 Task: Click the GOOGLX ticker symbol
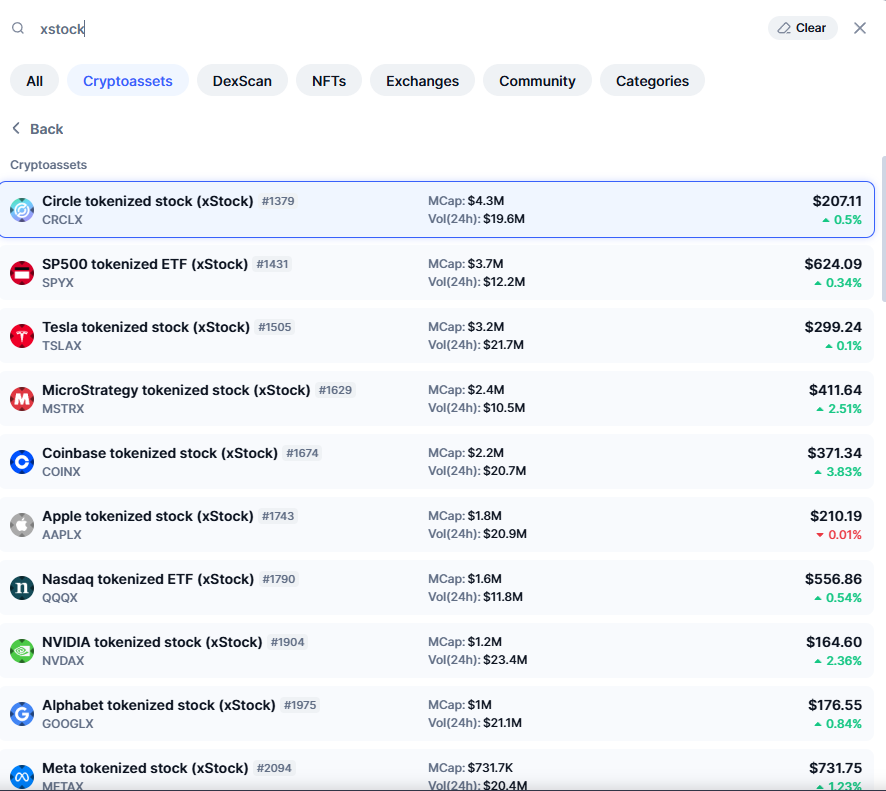[68, 724]
